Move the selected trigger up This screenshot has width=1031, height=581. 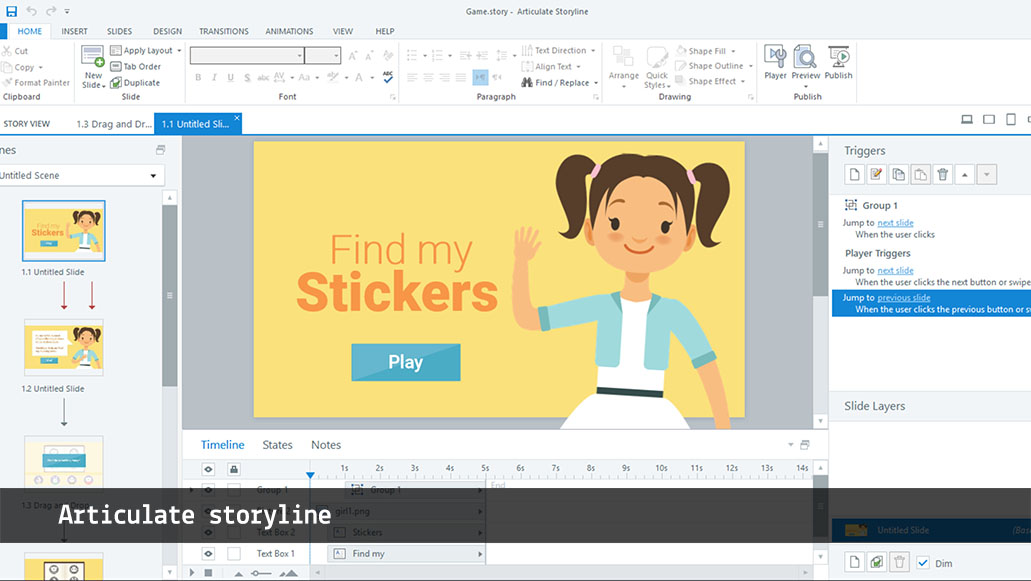pos(965,175)
